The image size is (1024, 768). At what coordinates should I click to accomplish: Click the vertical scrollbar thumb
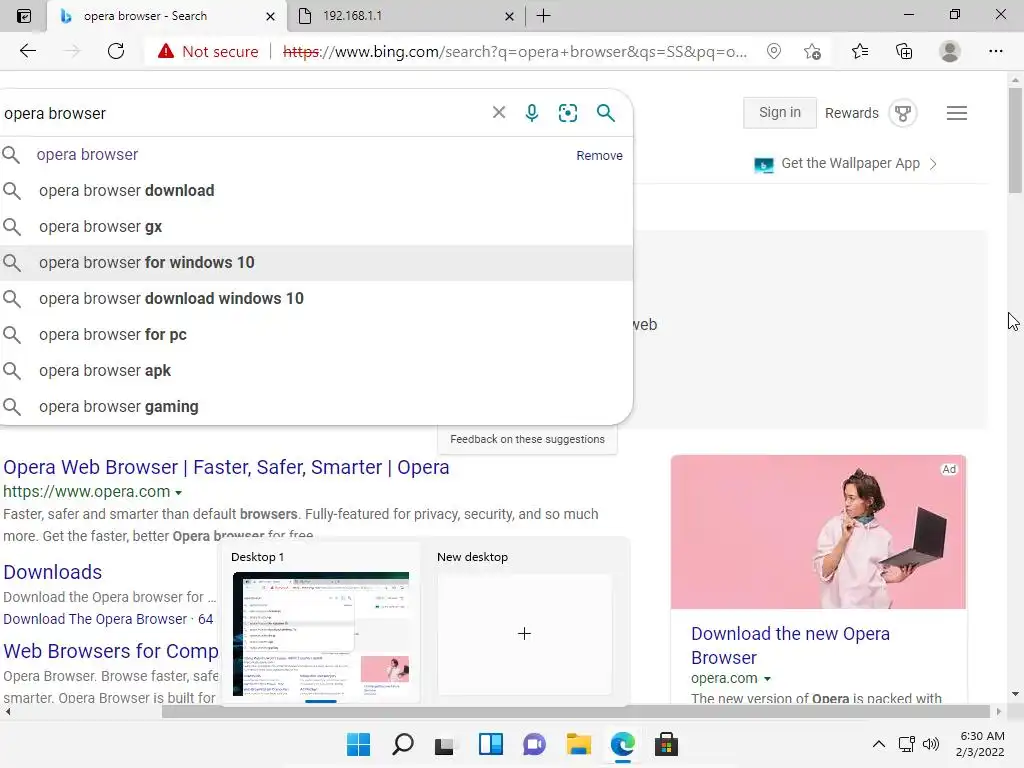[1014, 140]
